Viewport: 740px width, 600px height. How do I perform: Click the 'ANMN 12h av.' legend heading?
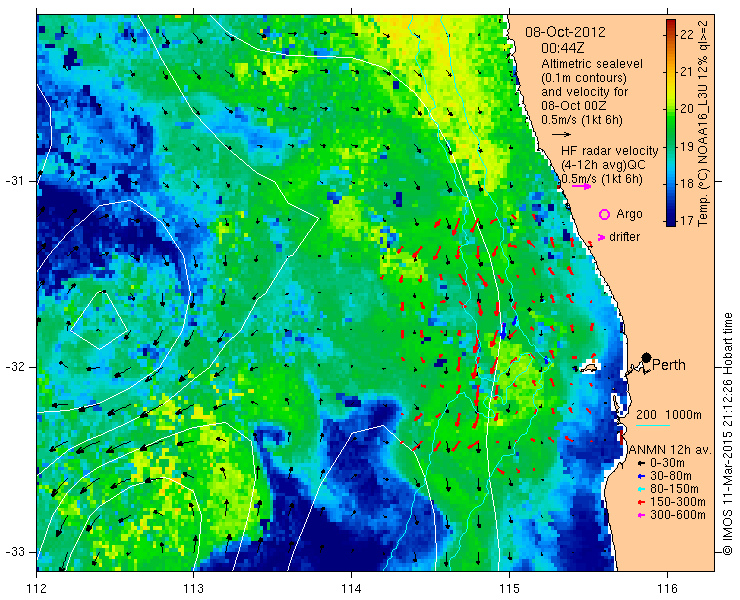click(670, 450)
